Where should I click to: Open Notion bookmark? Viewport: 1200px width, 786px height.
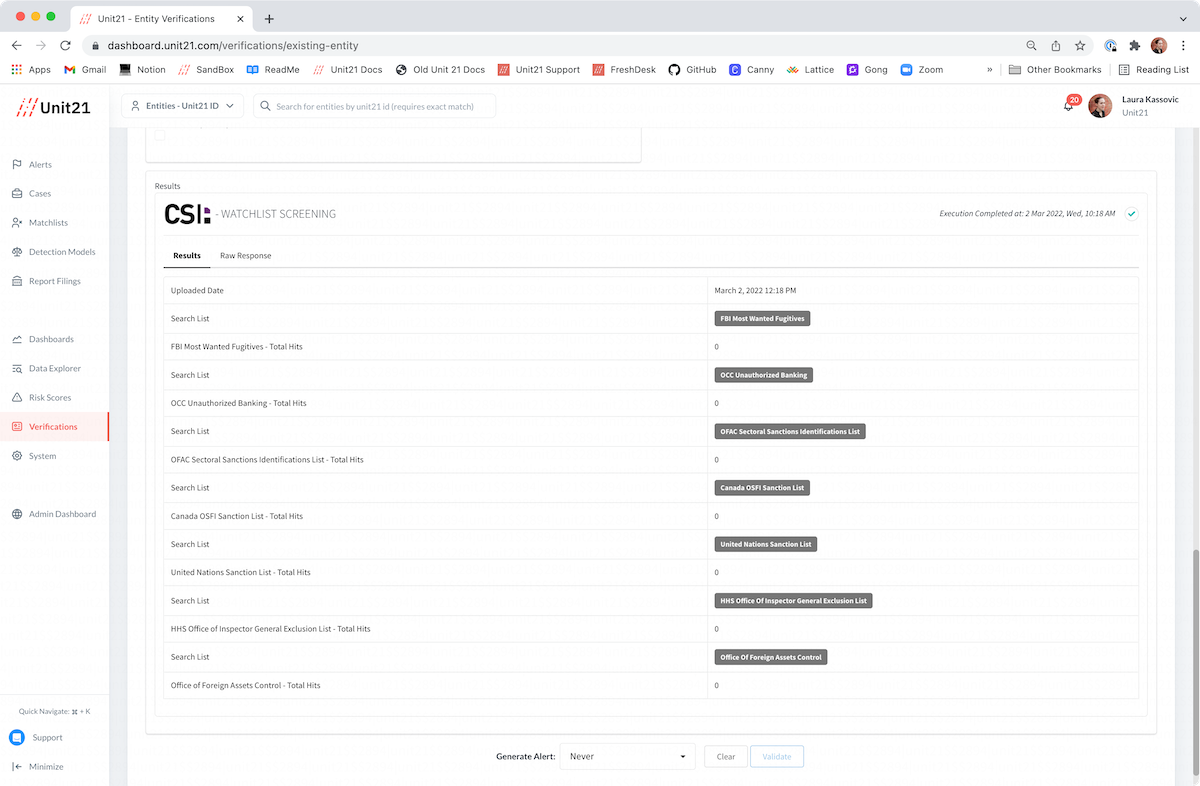[142, 70]
